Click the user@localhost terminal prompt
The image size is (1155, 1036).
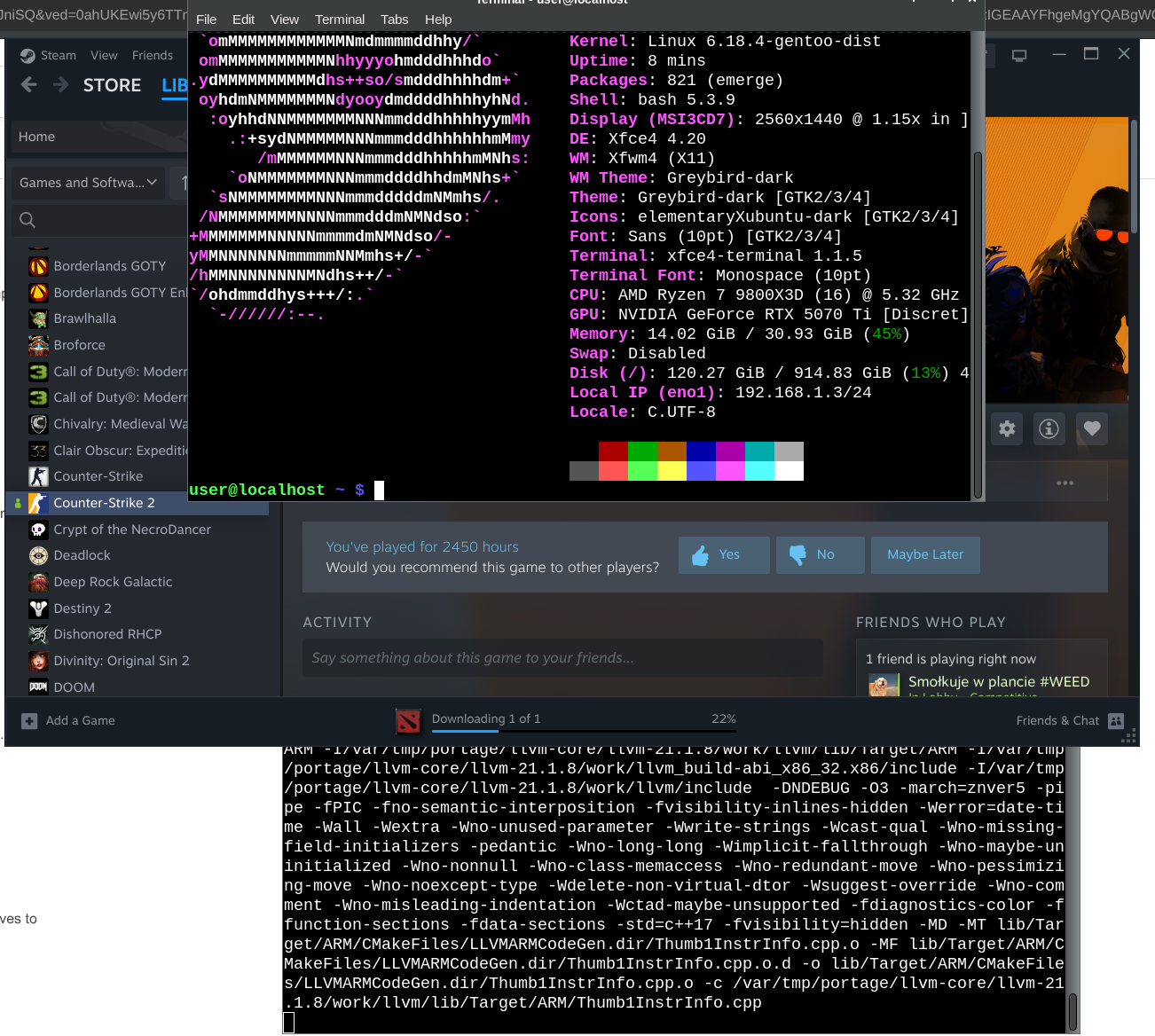pyautogui.click(x=277, y=491)
